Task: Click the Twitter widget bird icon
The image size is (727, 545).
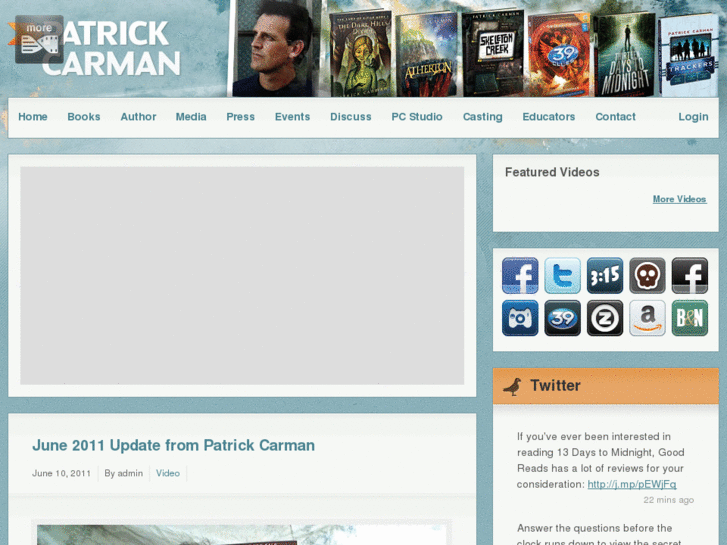Action: pos(512,386)
